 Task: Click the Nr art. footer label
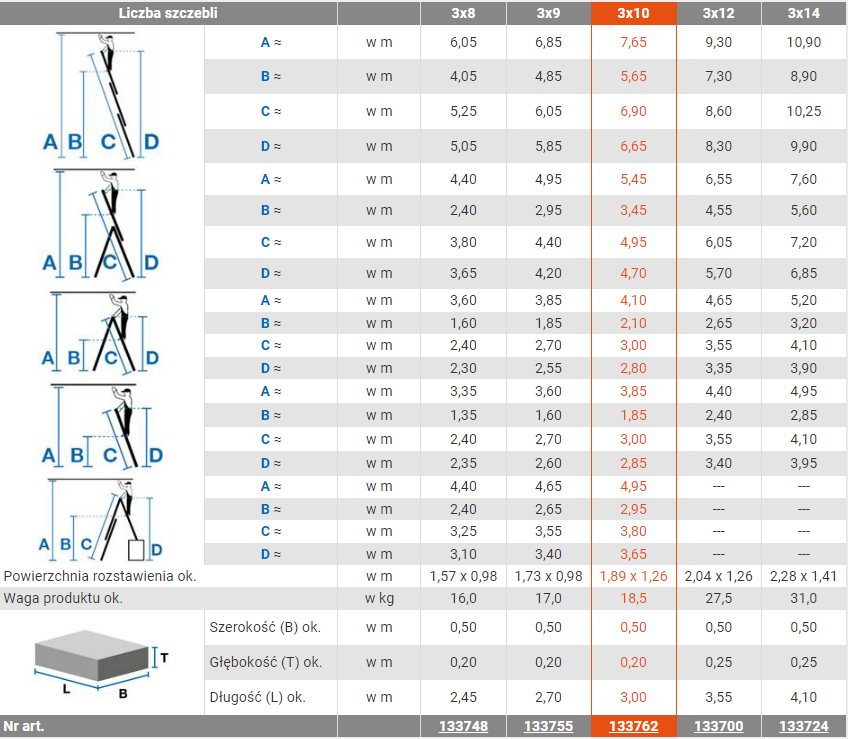pyautogui.click(x=24, y=727)
